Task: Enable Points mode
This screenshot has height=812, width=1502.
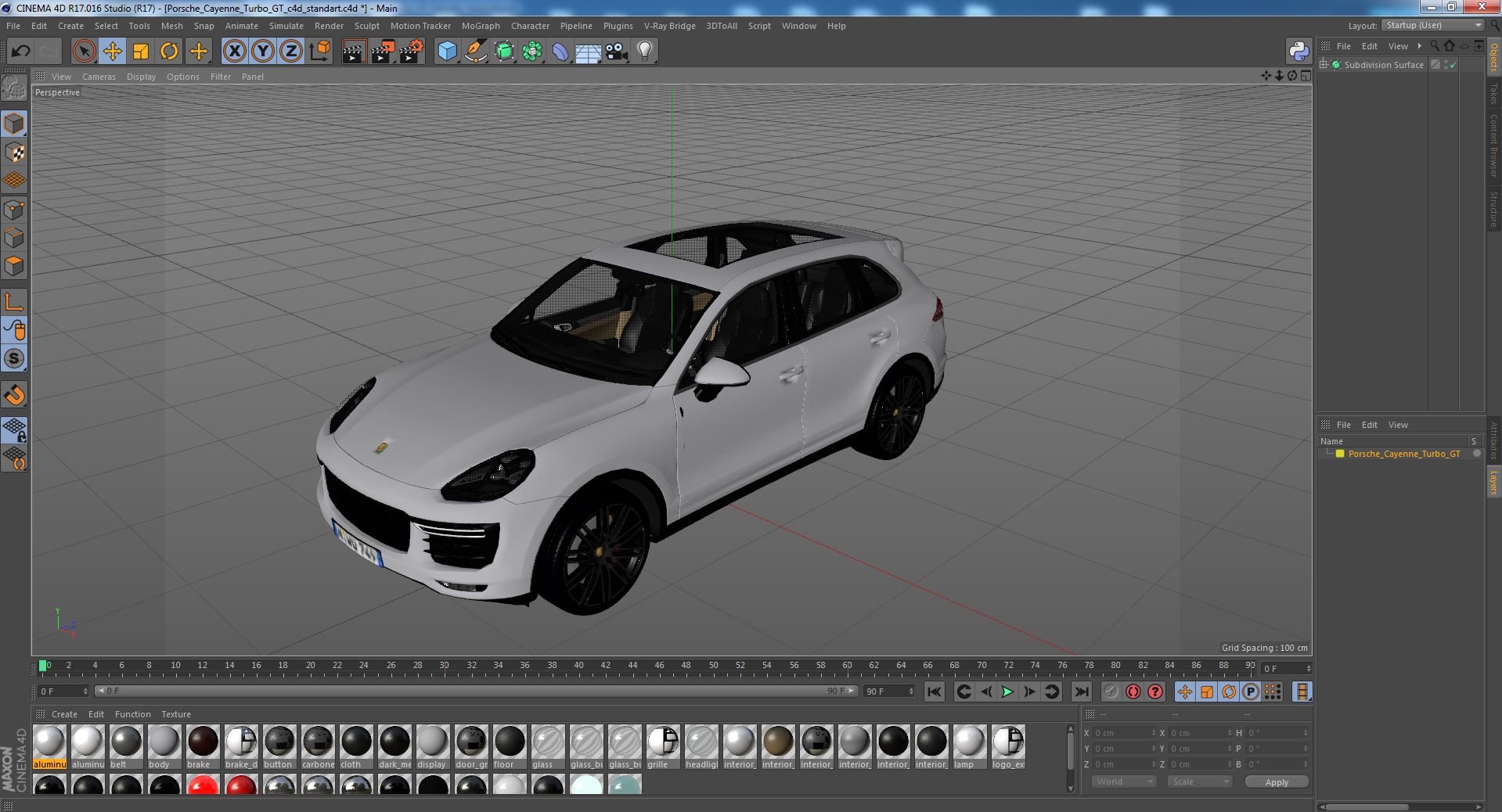Action: coord(14,210)
